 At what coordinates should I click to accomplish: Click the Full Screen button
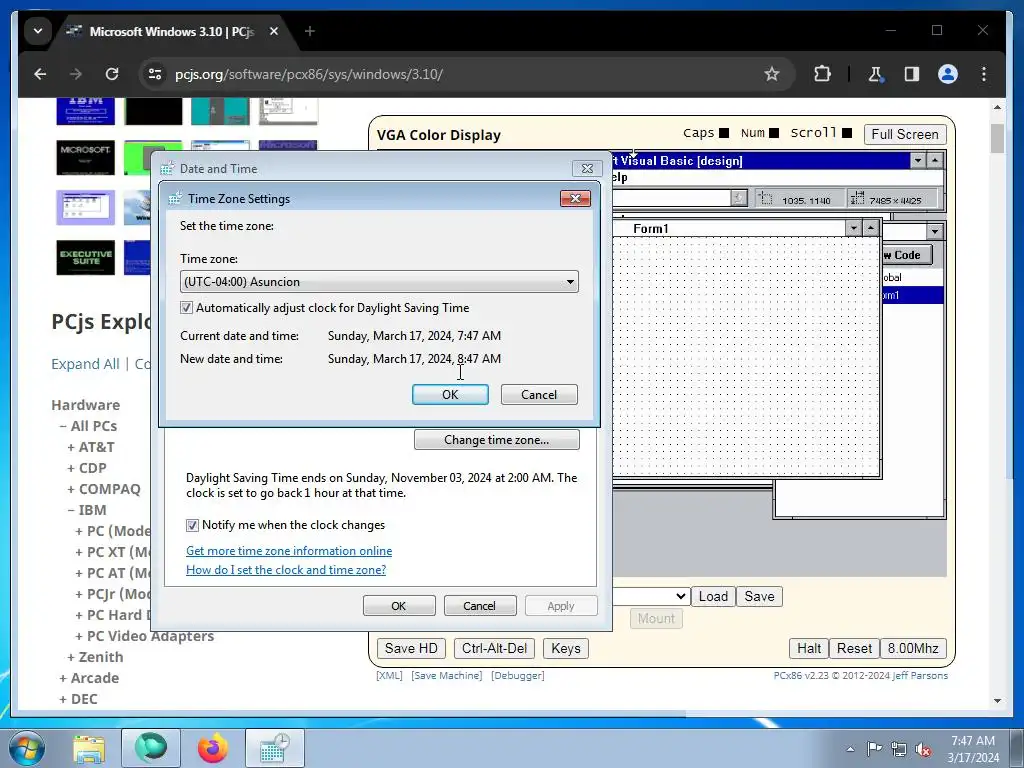pos(904,135)
